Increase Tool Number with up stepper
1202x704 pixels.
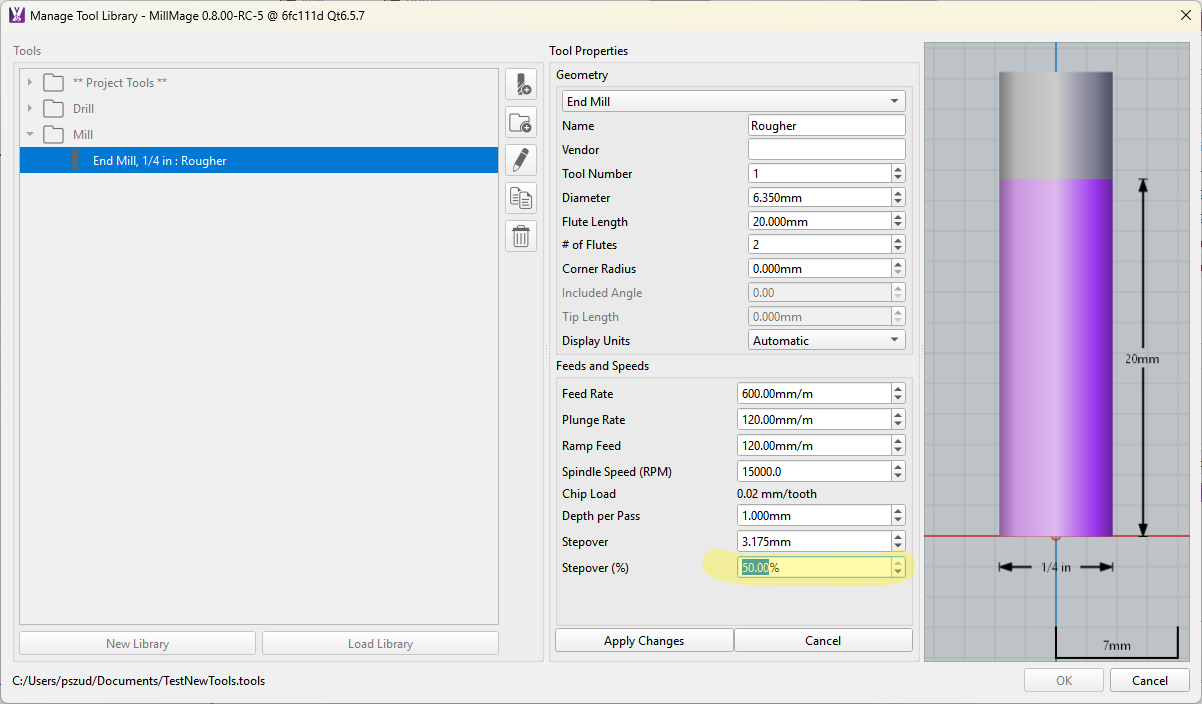(x=898, y=169)
